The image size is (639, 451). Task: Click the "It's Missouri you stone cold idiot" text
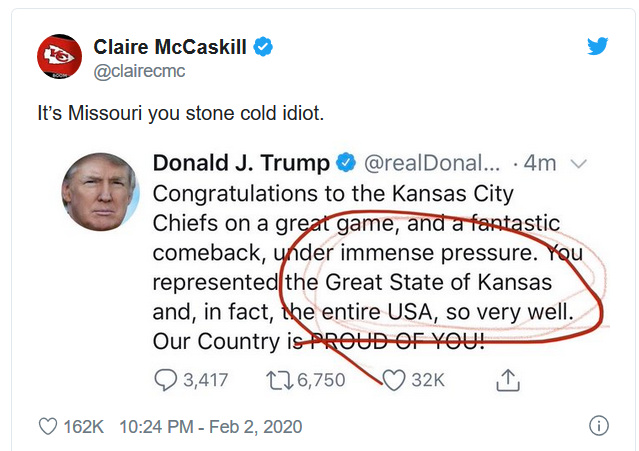click(x=180, y=113)
